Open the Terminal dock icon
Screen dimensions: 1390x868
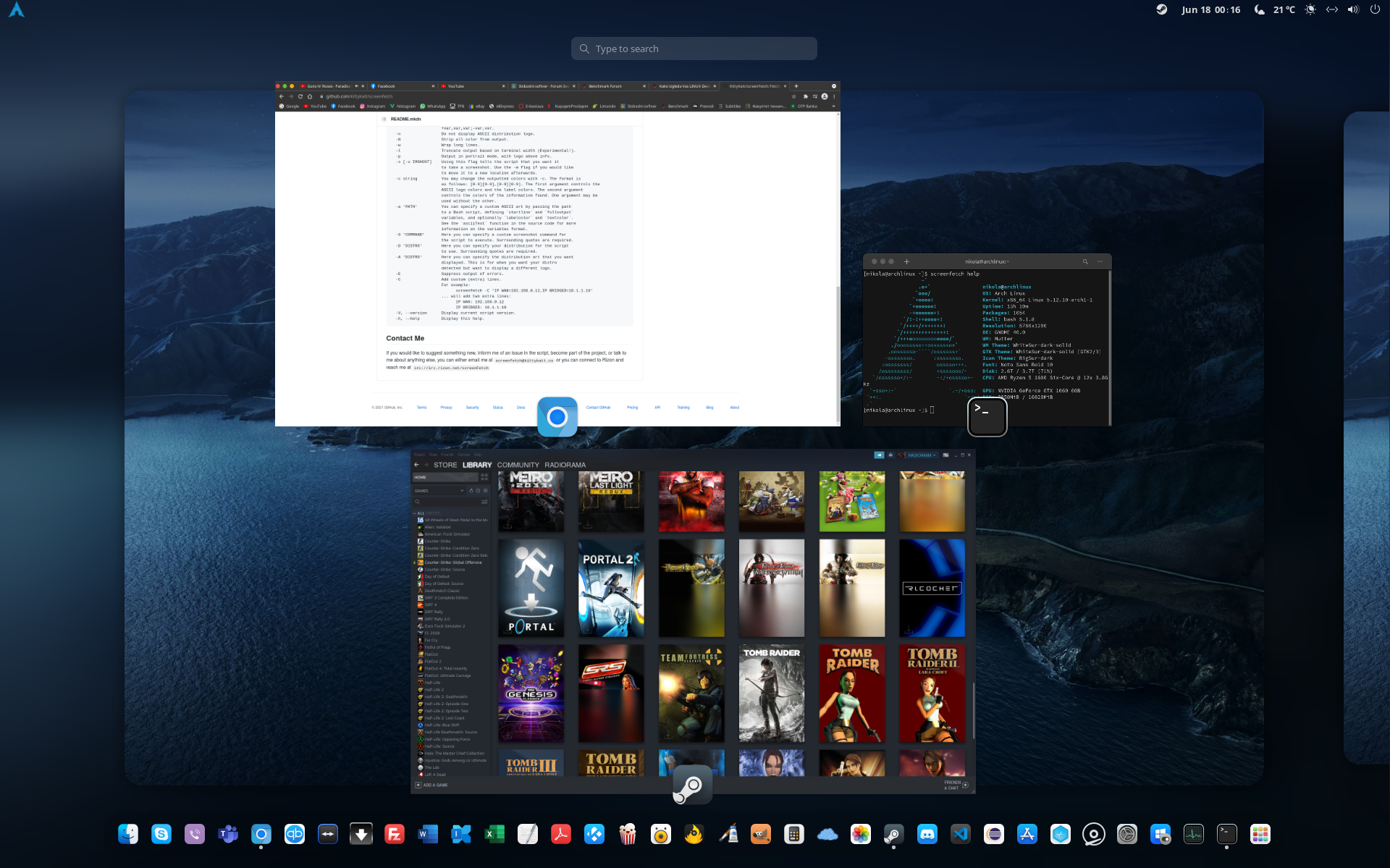(1227, 834)
